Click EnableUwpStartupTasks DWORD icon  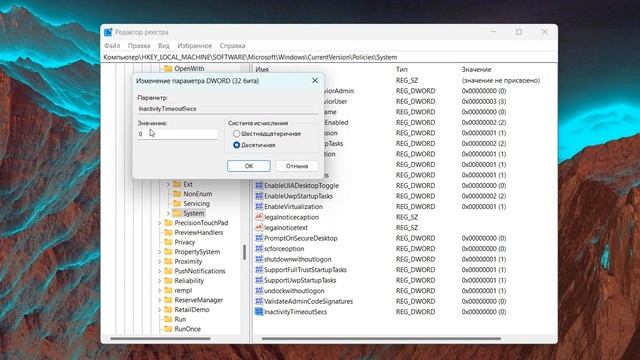pyautogui.click(x=259, y=196)
